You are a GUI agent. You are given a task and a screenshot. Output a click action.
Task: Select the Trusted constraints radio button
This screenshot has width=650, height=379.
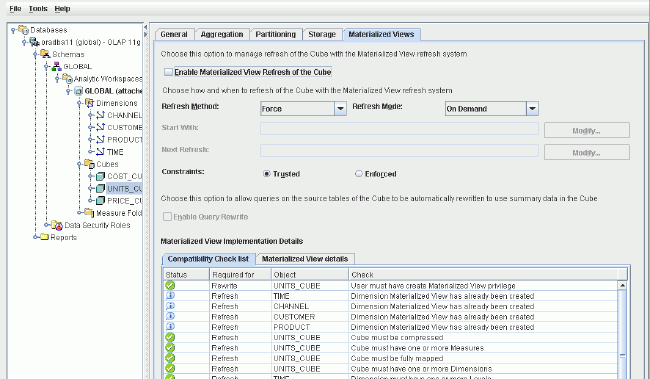tap(267, 174)
